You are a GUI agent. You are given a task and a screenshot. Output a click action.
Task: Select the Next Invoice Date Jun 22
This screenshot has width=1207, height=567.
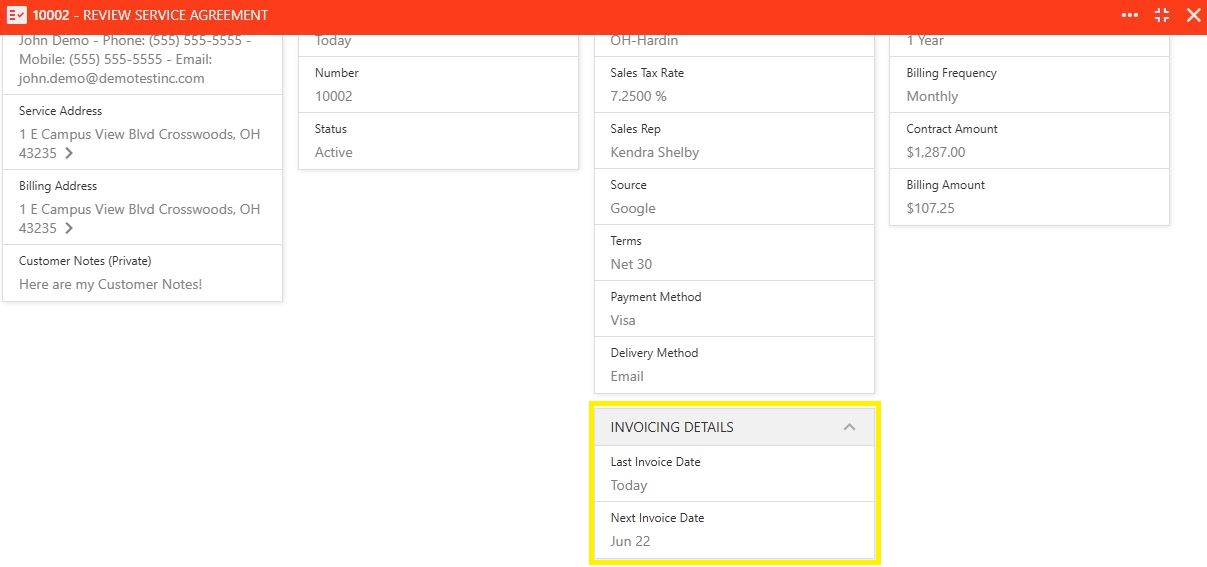click(x=735, y=530)
